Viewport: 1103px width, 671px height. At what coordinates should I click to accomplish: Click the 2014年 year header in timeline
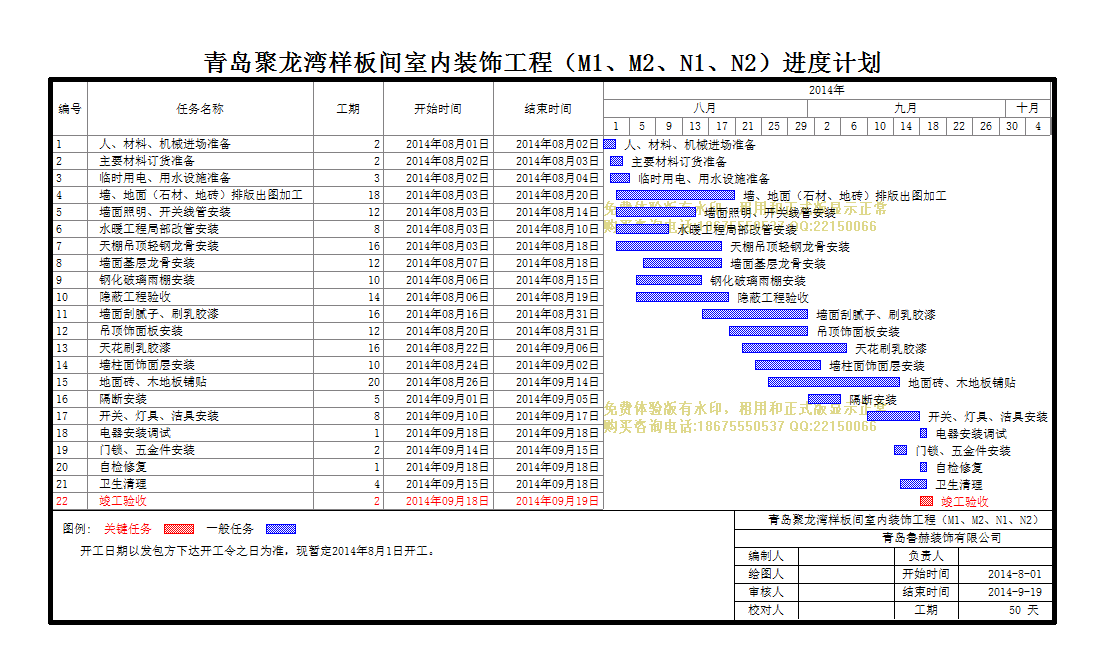point(827,90)
